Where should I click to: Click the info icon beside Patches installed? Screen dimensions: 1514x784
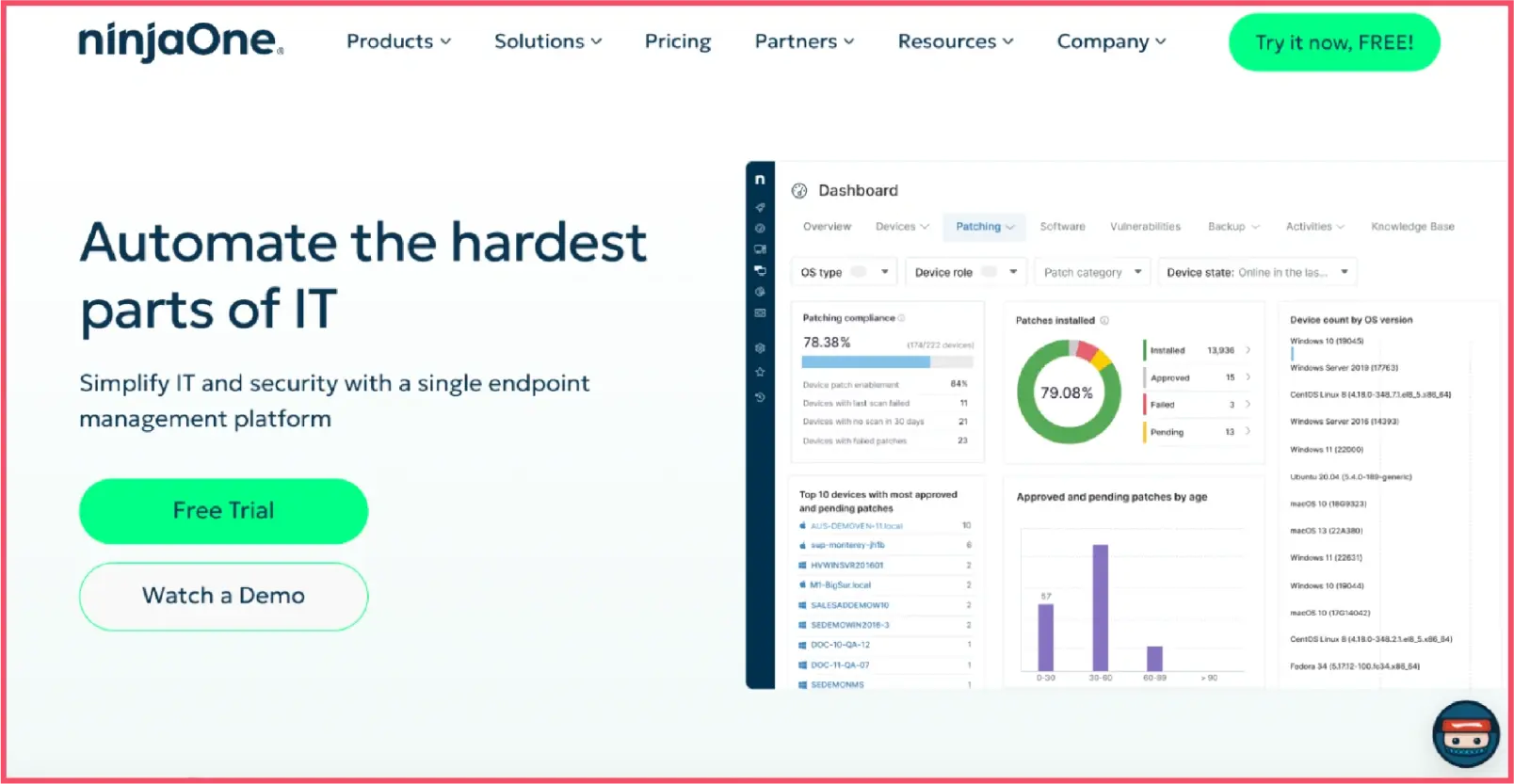(x=1104, y=321)
